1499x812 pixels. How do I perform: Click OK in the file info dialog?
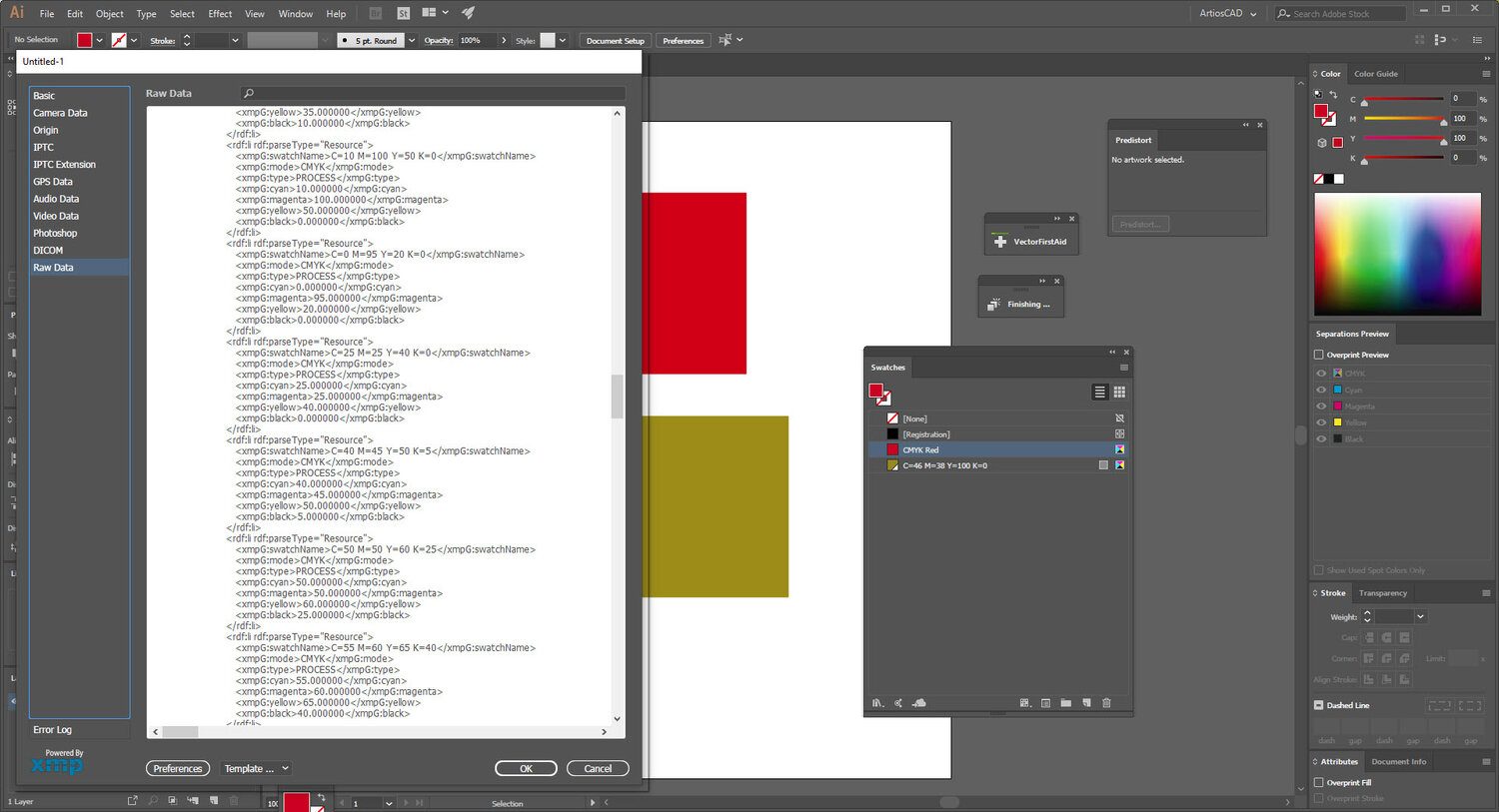point(526,768)
